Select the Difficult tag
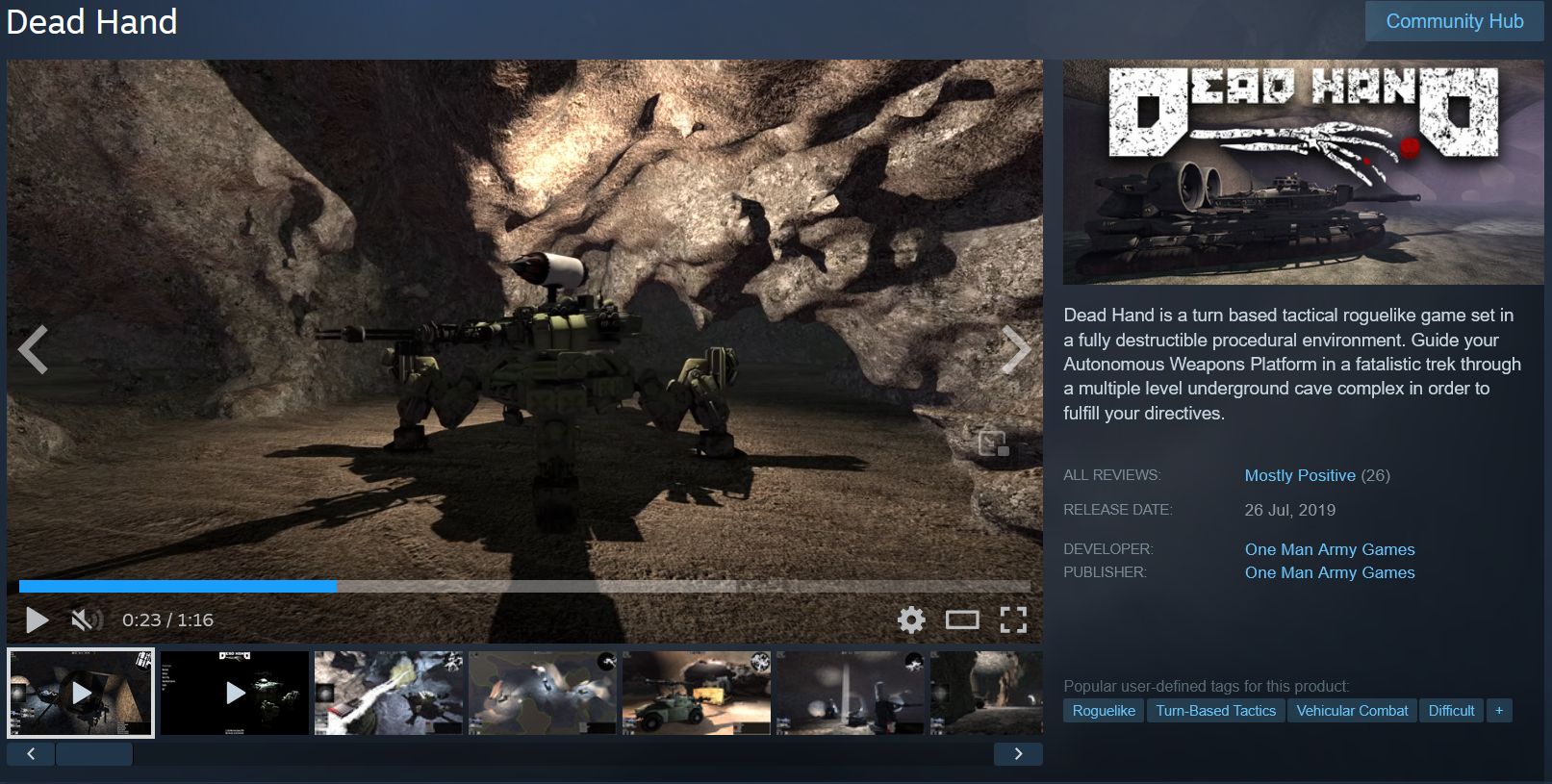This screenshot has width=1552, height=784. click(x=1451, y=711)
